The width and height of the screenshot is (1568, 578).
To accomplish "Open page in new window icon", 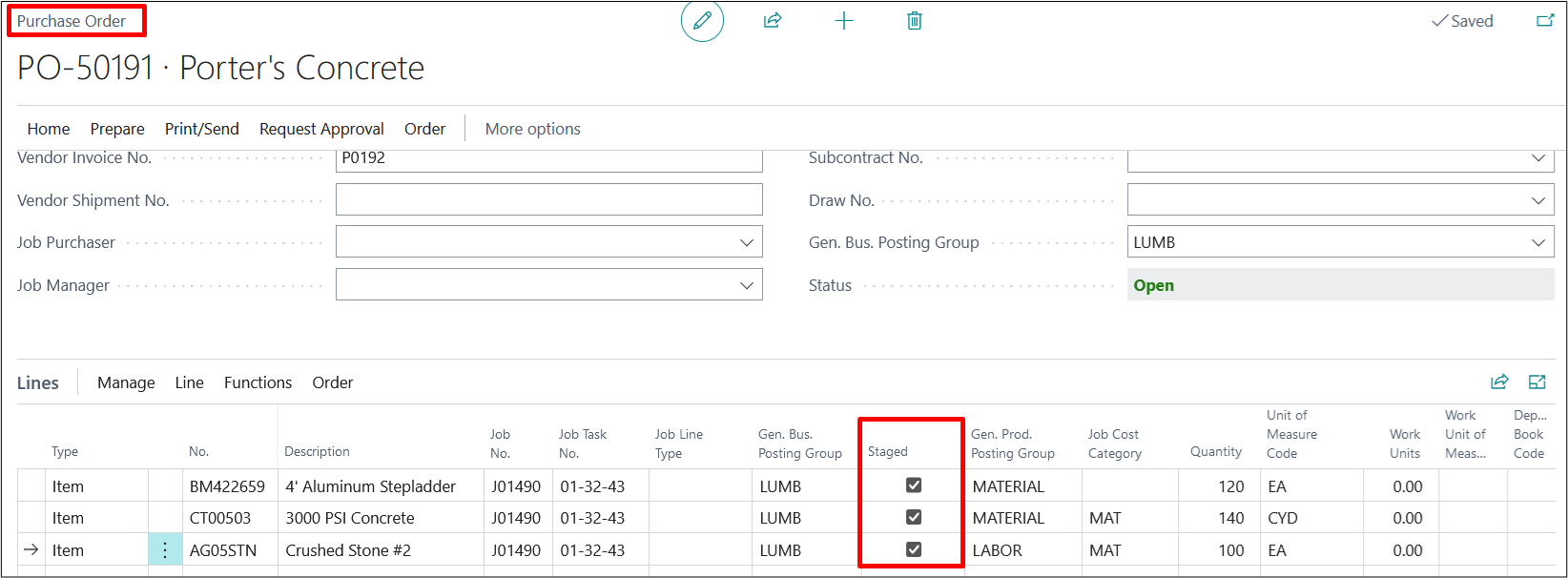I will coord(1545,21).
